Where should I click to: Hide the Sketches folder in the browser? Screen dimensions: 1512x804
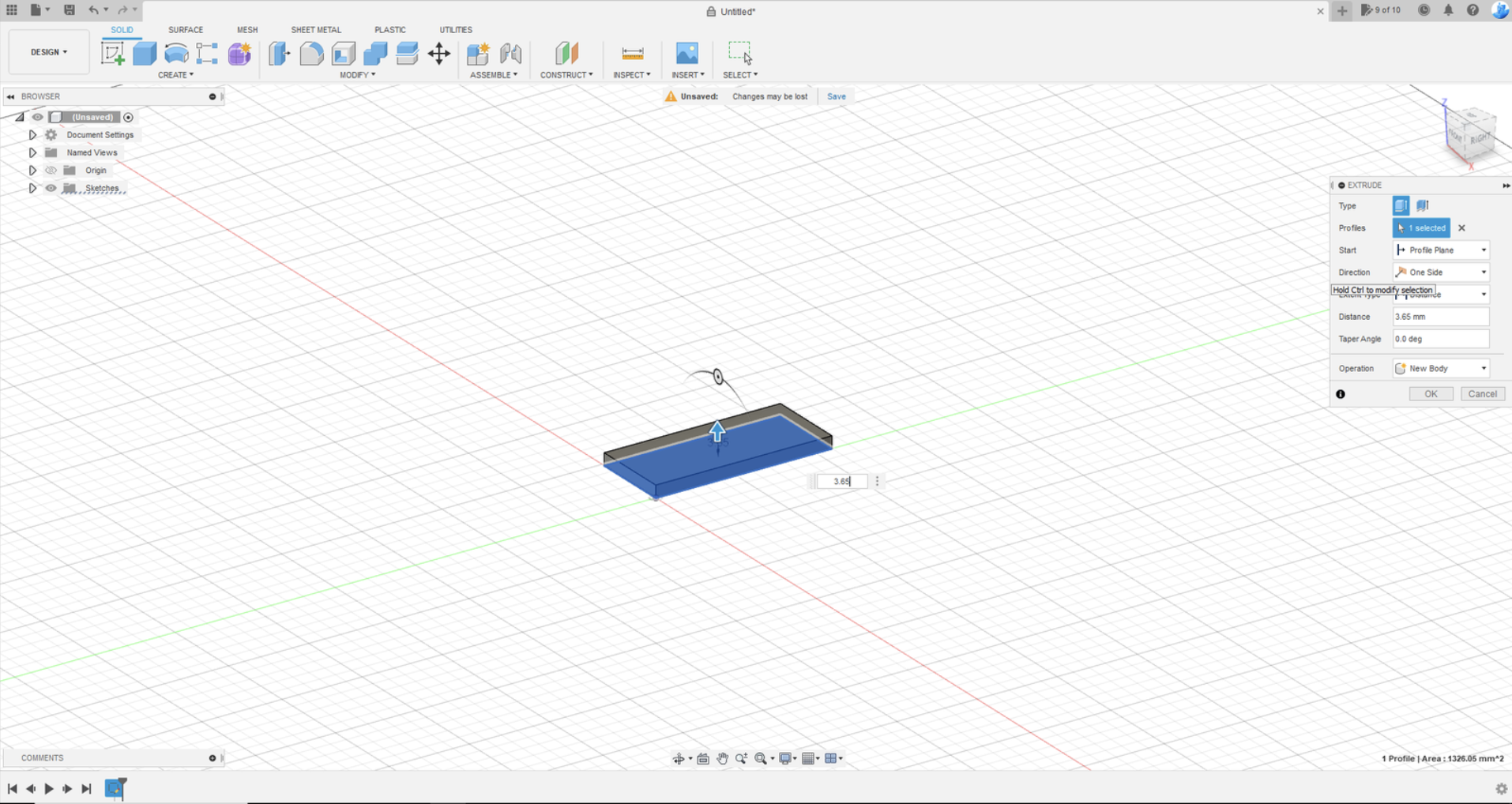coord(51,188)
